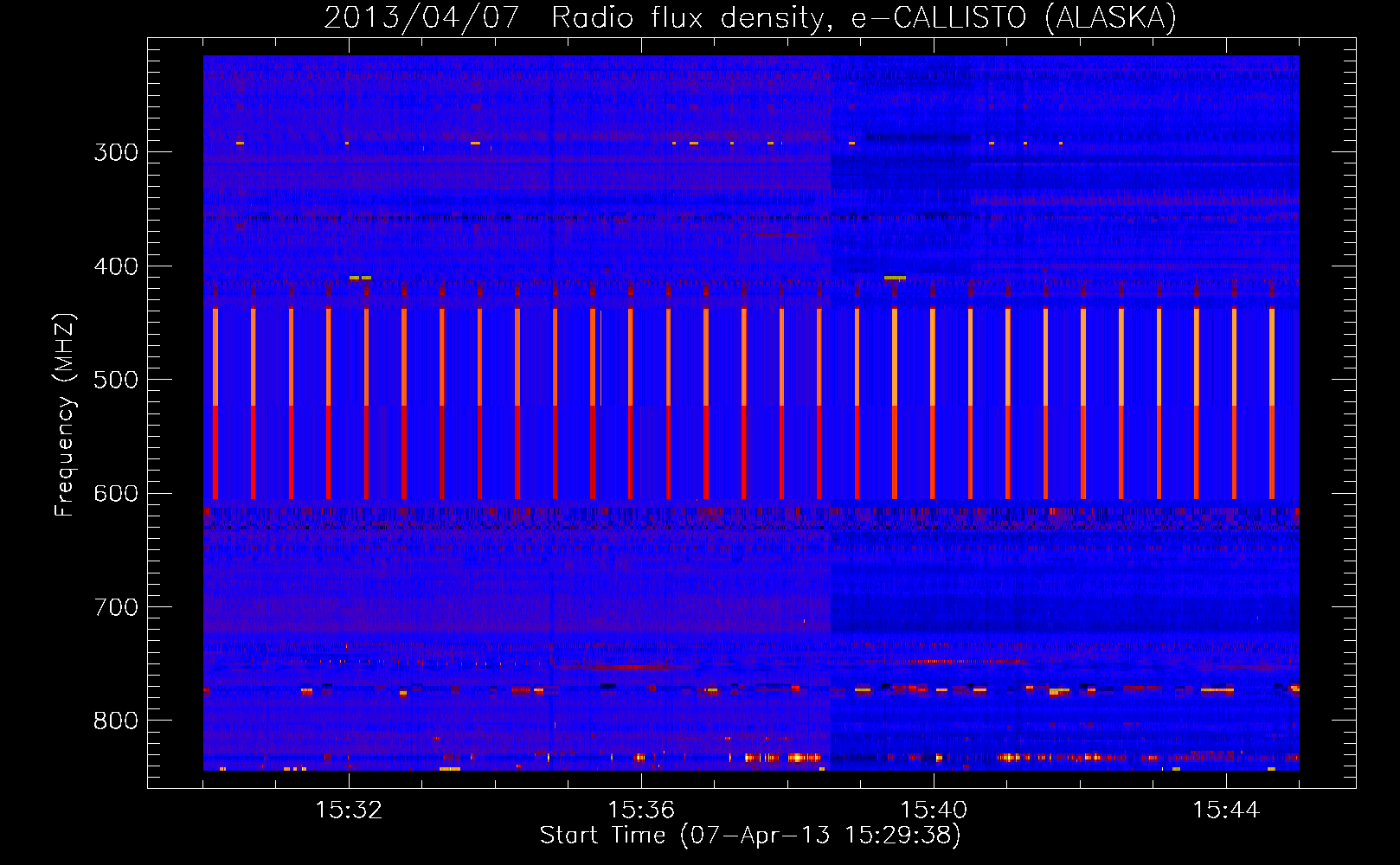The image size is (1400, 865).
Task: Click the '700' frequency axis label
Action: point(116,608)
